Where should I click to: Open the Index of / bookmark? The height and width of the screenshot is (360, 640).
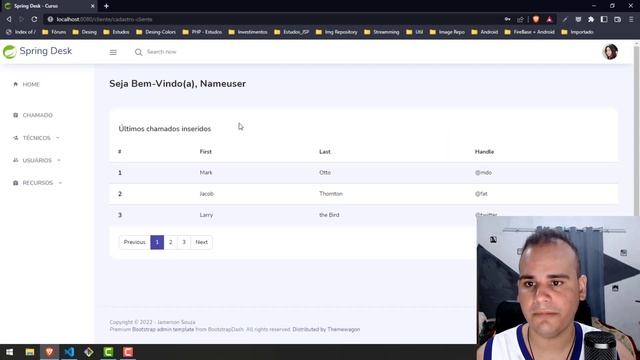point(20,32)
